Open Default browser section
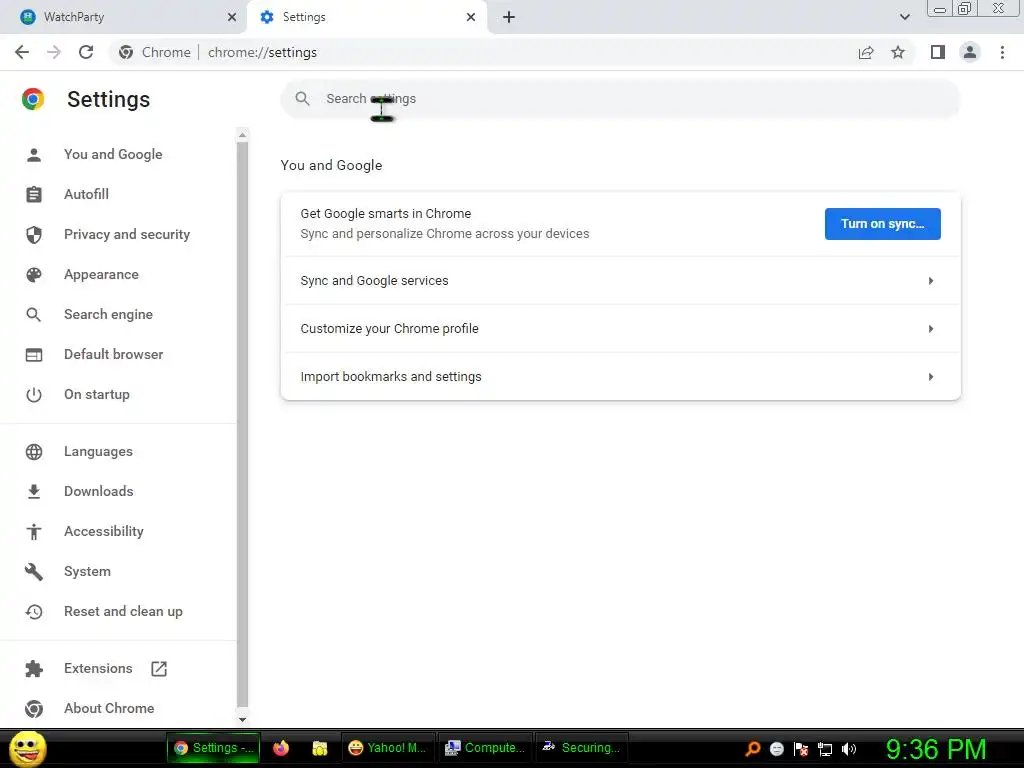Image resolution: width=1024 pixels, height=768 pixels. [114, 355]
